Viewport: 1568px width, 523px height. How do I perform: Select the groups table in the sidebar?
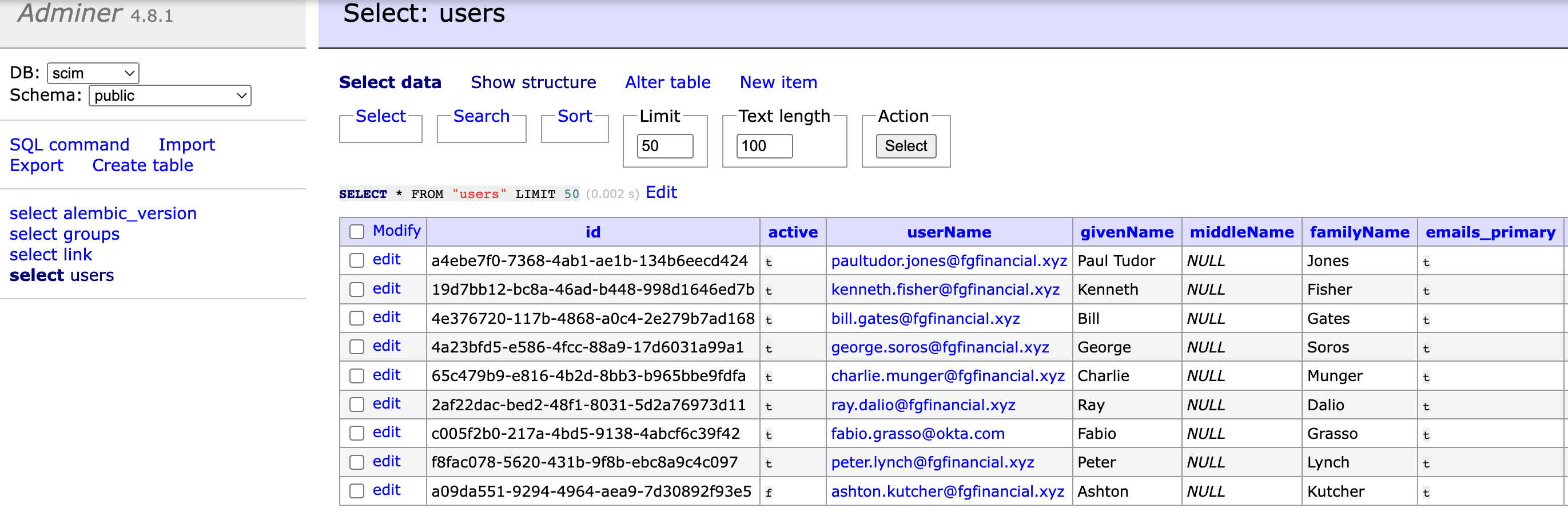64,234
